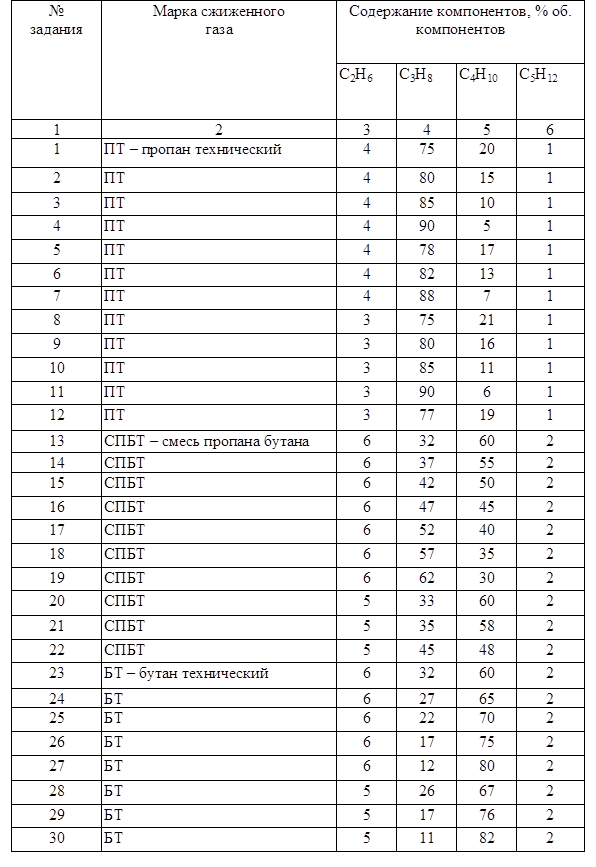Click value 15 in task row 2
This screenshot has width=596, height=867.
(487, 178)
